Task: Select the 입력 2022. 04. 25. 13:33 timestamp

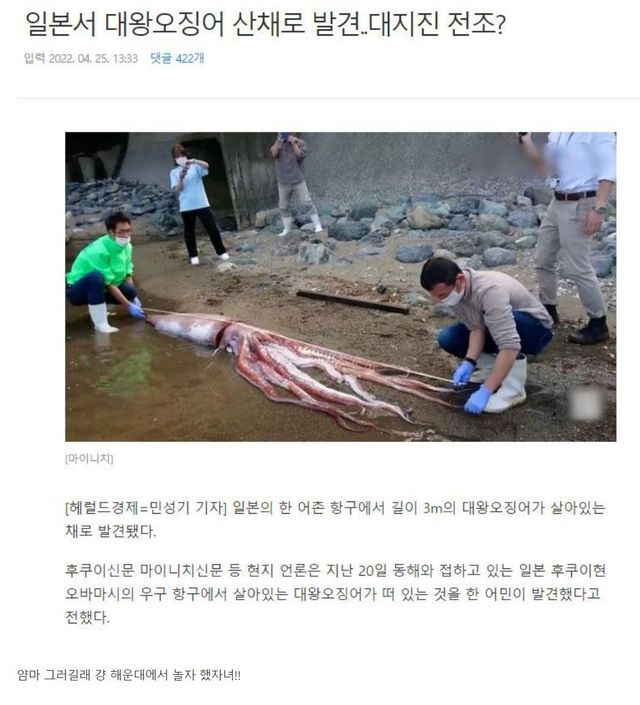Action: pyautogui.click(x=81, y=58)
